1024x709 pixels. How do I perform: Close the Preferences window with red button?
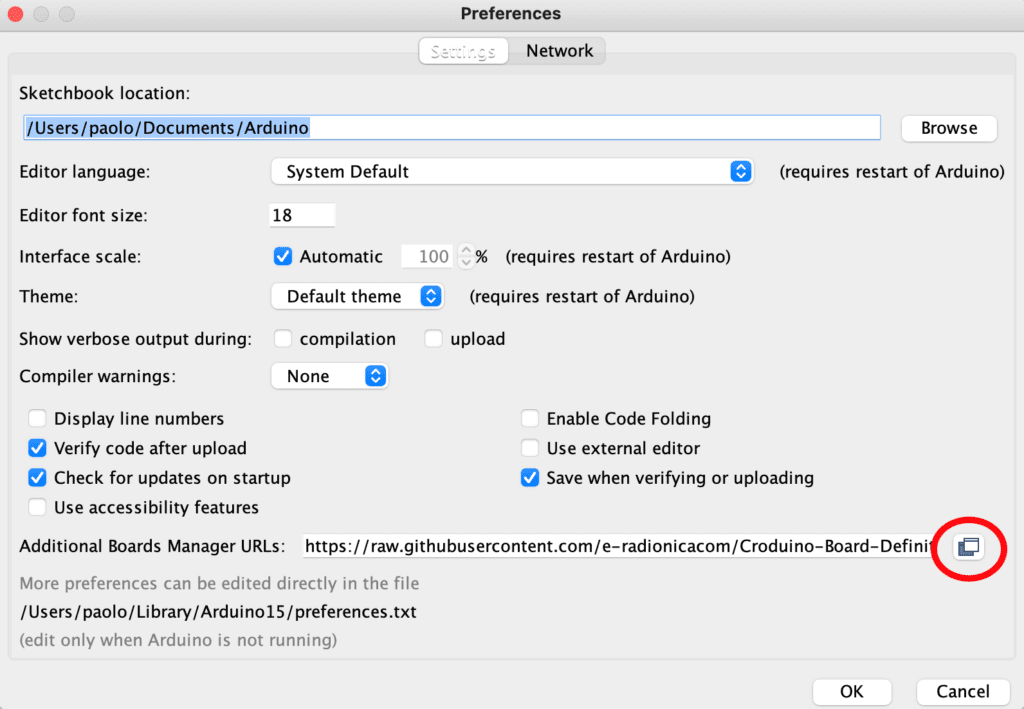point(14,14)
